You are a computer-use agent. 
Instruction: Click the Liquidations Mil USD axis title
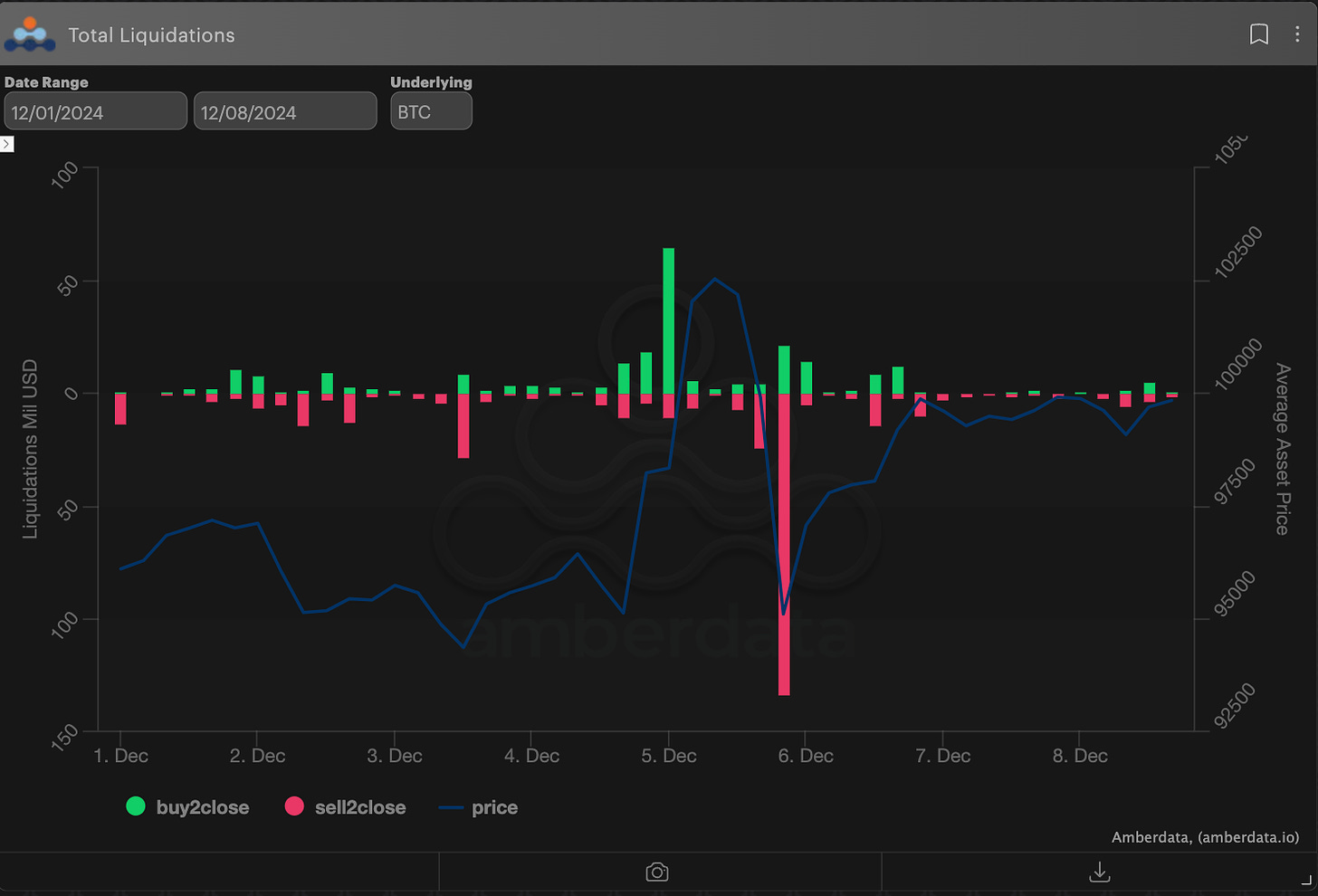30,449
